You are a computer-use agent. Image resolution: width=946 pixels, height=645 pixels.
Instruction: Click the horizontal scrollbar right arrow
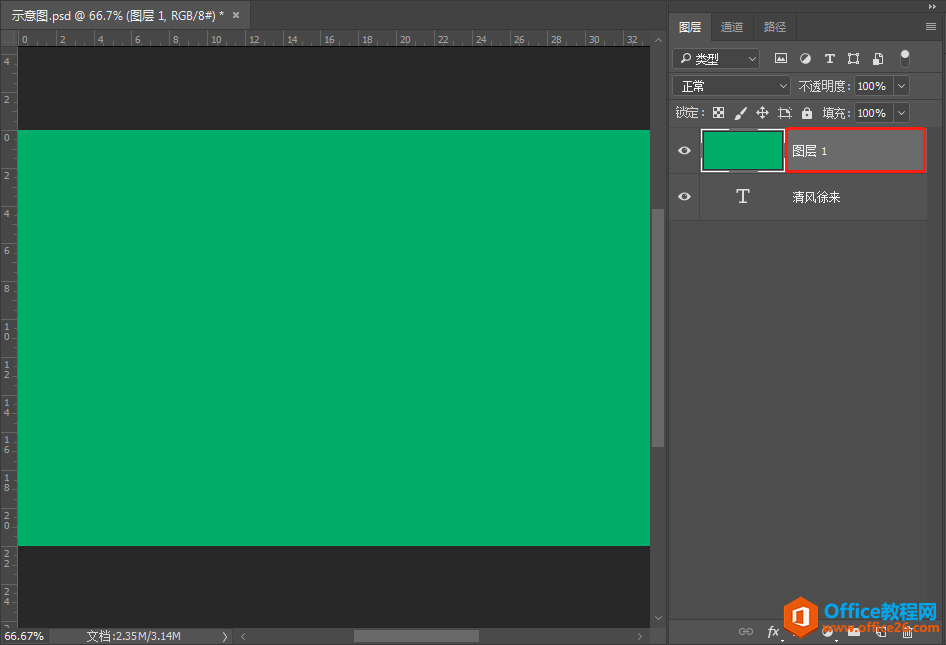[x=640, y=636]
